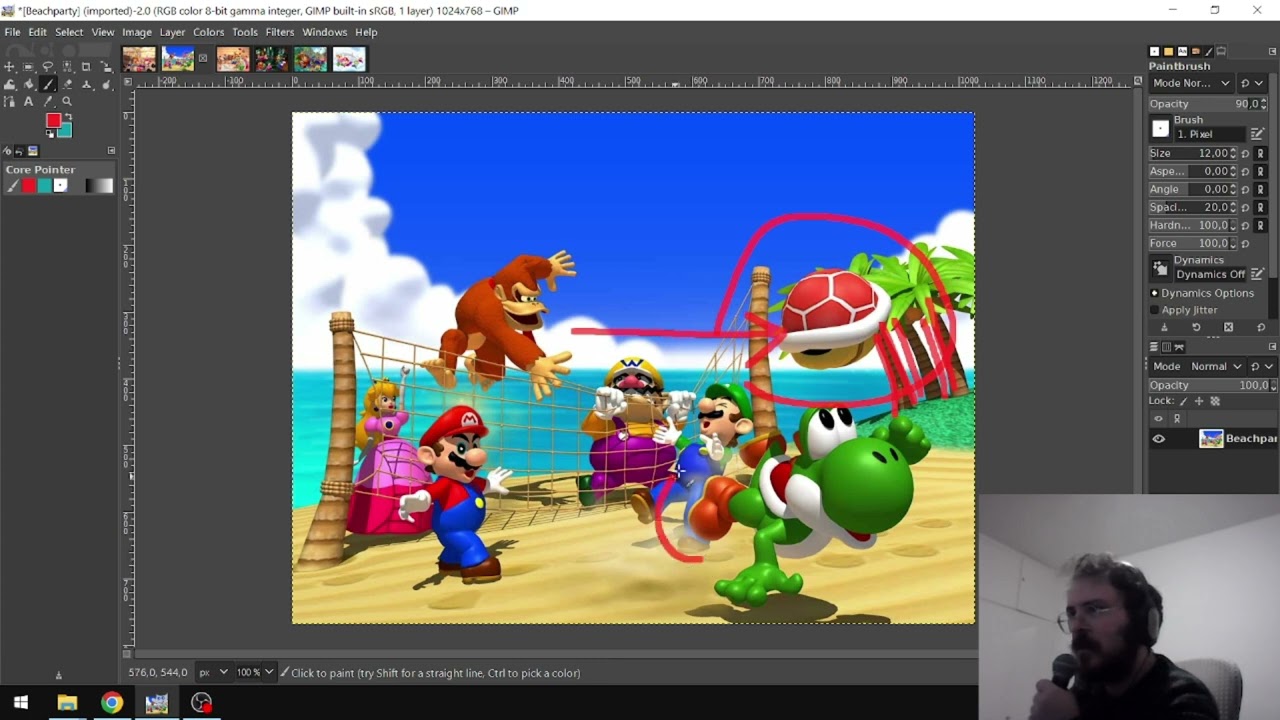Select the Fuzzy Select tool
1280x720 pixels.
[67, 67]
